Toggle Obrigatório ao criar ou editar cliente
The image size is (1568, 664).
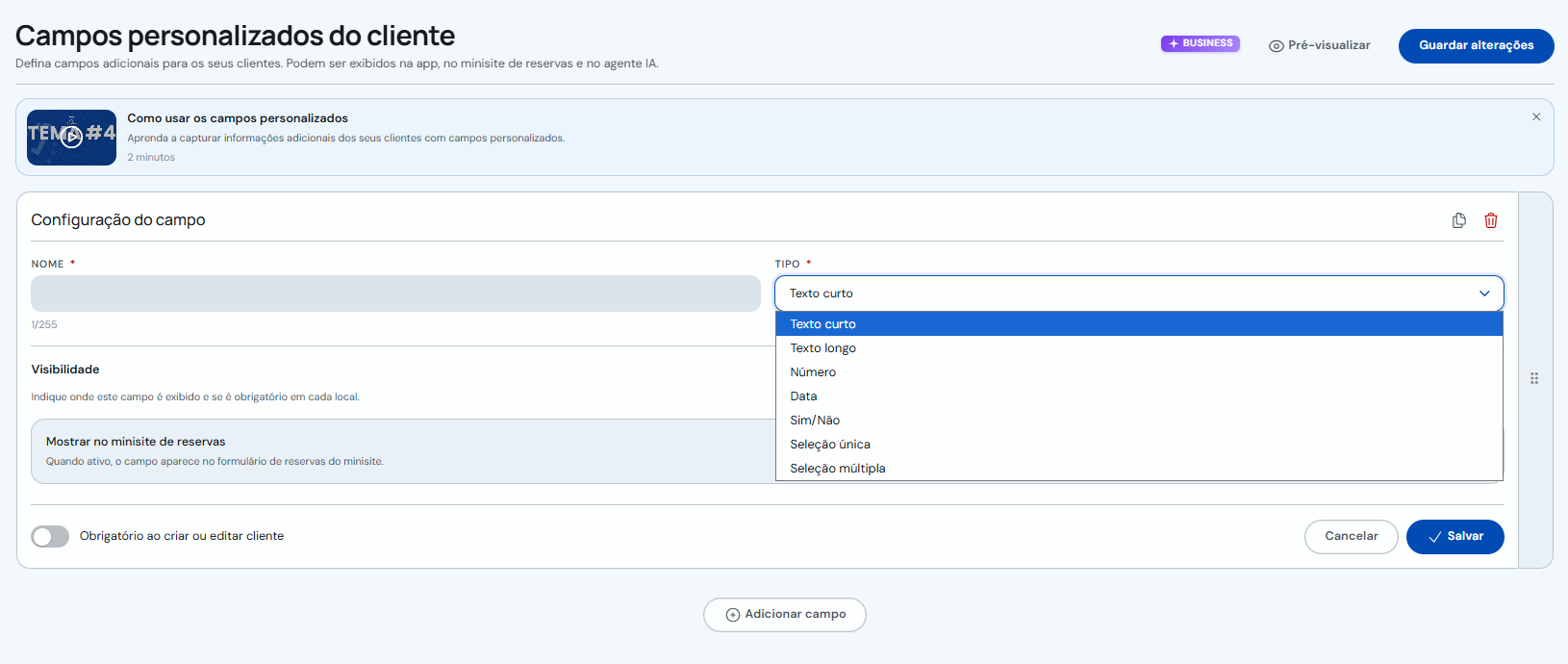point(50,536)
